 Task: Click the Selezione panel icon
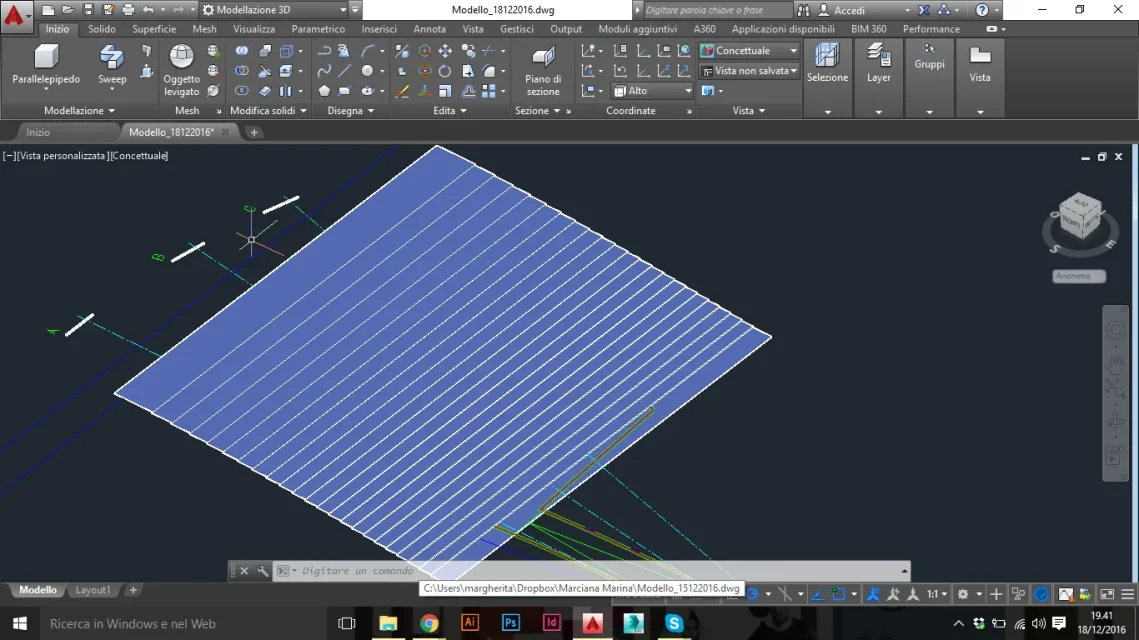coord(827,64)
